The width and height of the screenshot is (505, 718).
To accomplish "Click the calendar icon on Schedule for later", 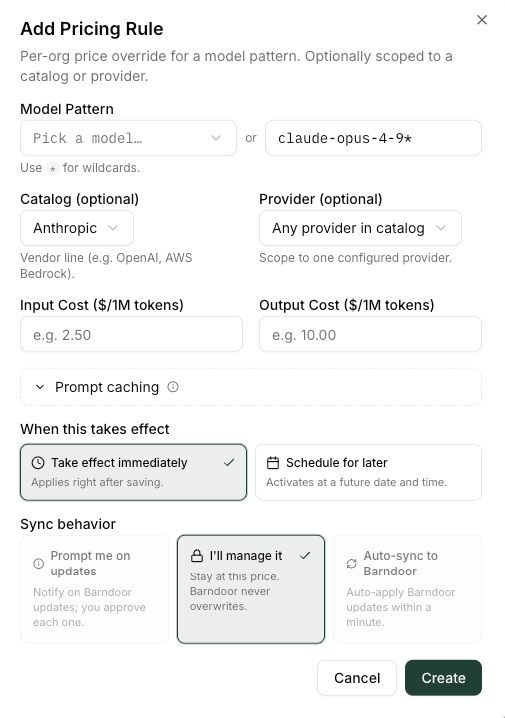I will tap(273, 463).
